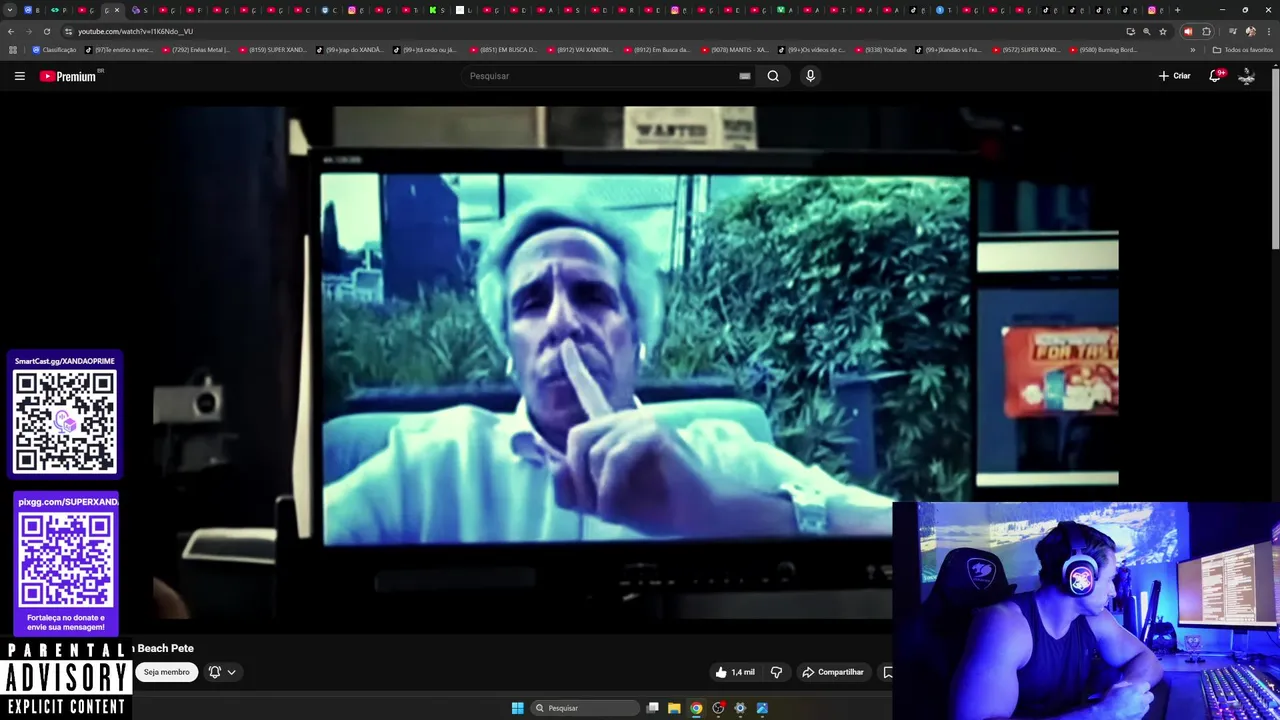Open the YouTube account avatar menu
The width and height of the screenshot is (1280, 720).
pos(1246,76)
